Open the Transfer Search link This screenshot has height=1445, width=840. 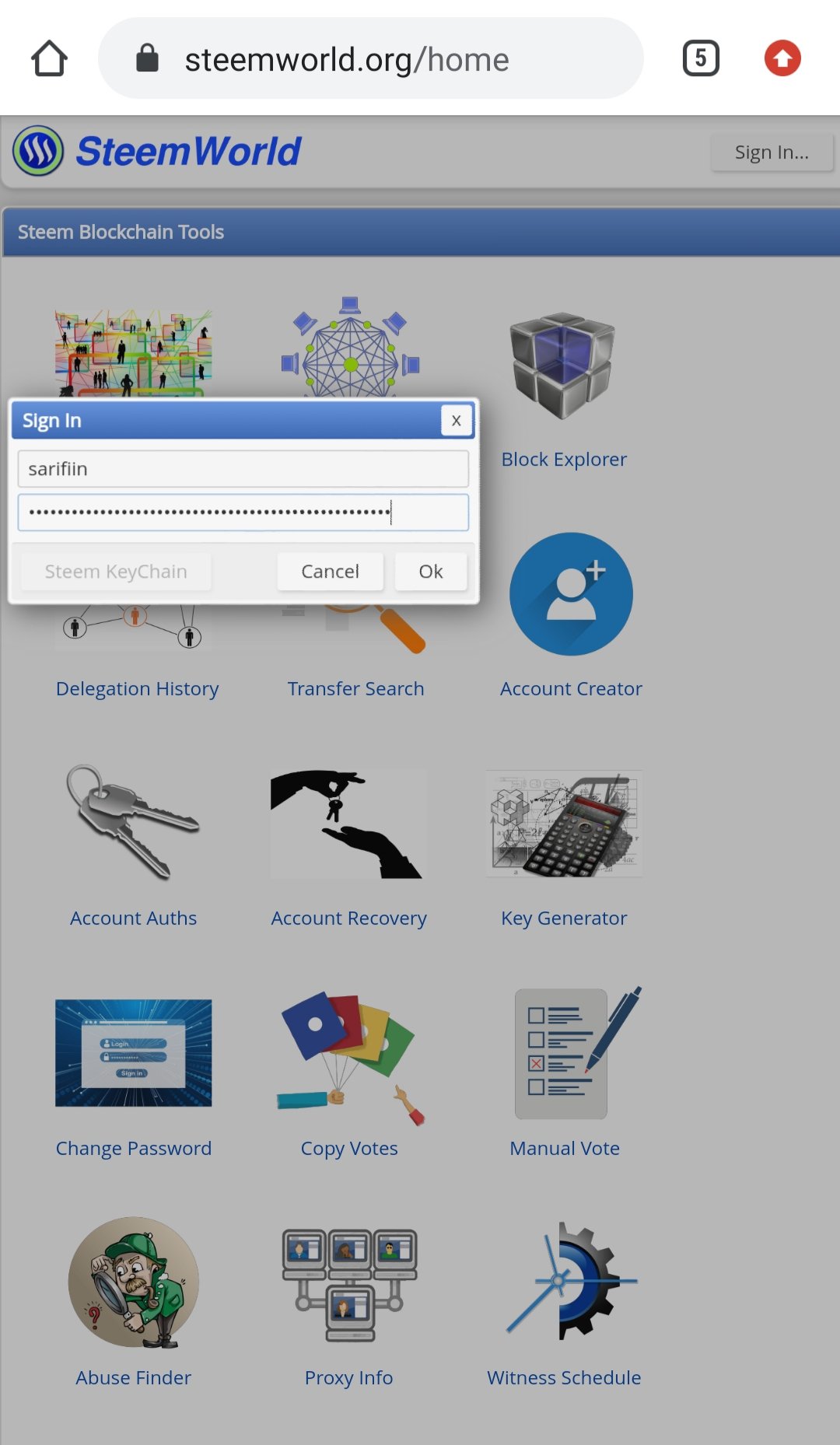coord(355,689)
